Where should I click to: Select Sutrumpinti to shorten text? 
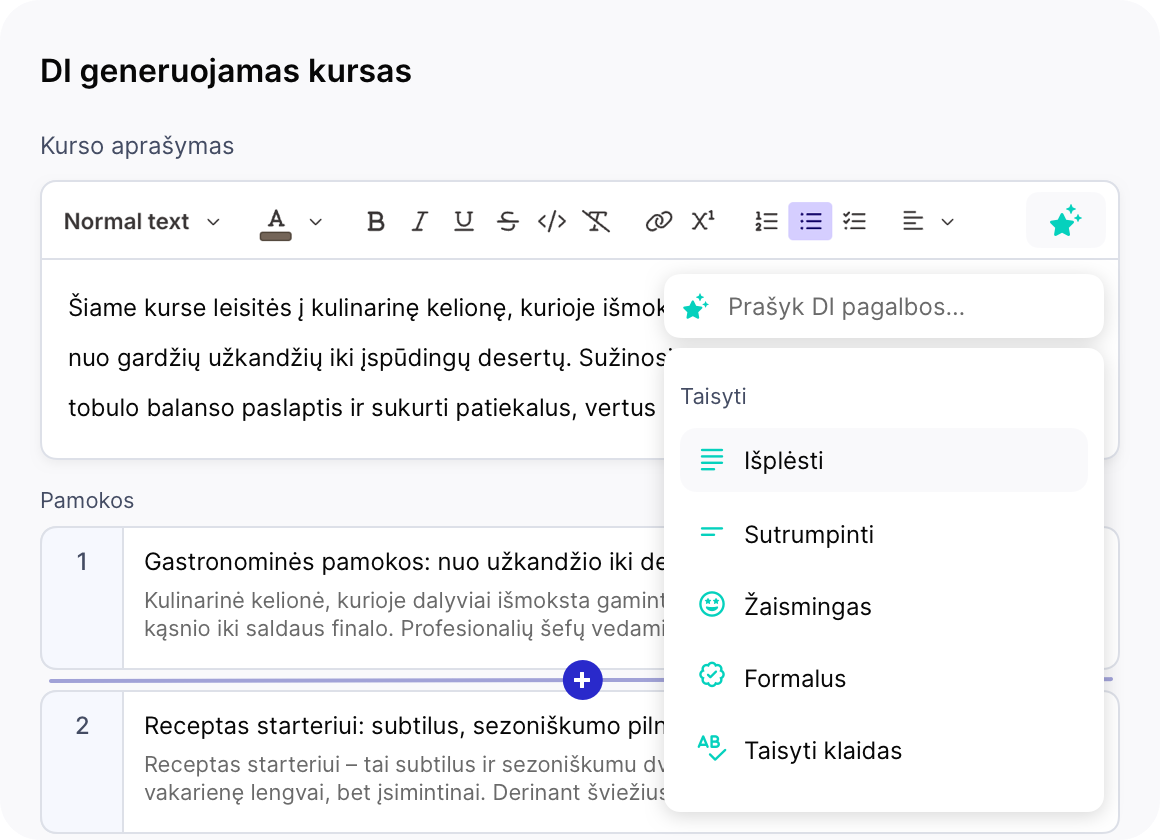click(808, 534)
